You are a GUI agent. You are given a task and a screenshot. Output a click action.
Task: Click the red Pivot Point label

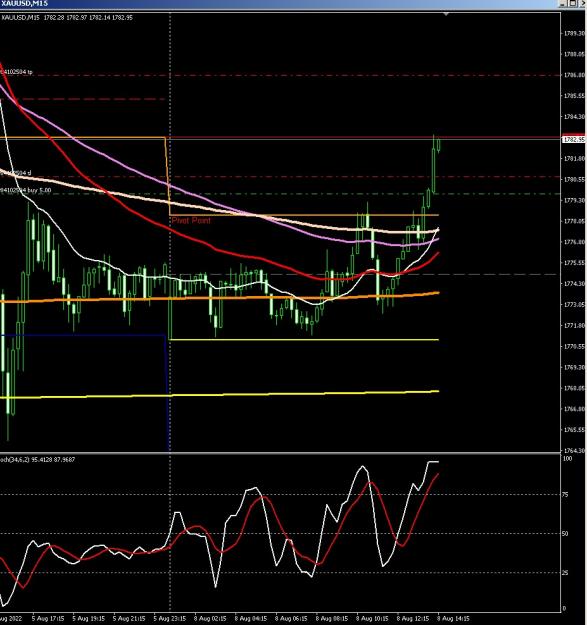(191, 220)
